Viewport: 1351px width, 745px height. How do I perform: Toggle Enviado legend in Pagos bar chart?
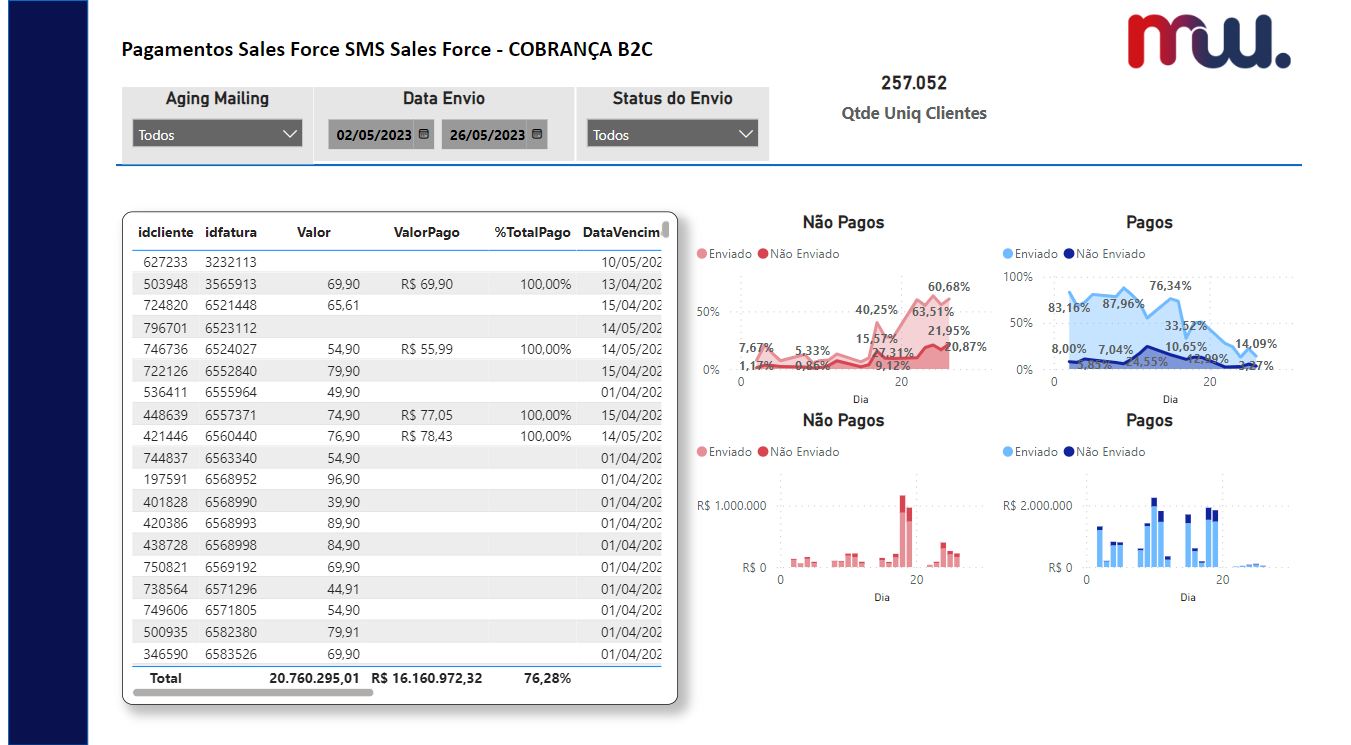pos(1030,452)
